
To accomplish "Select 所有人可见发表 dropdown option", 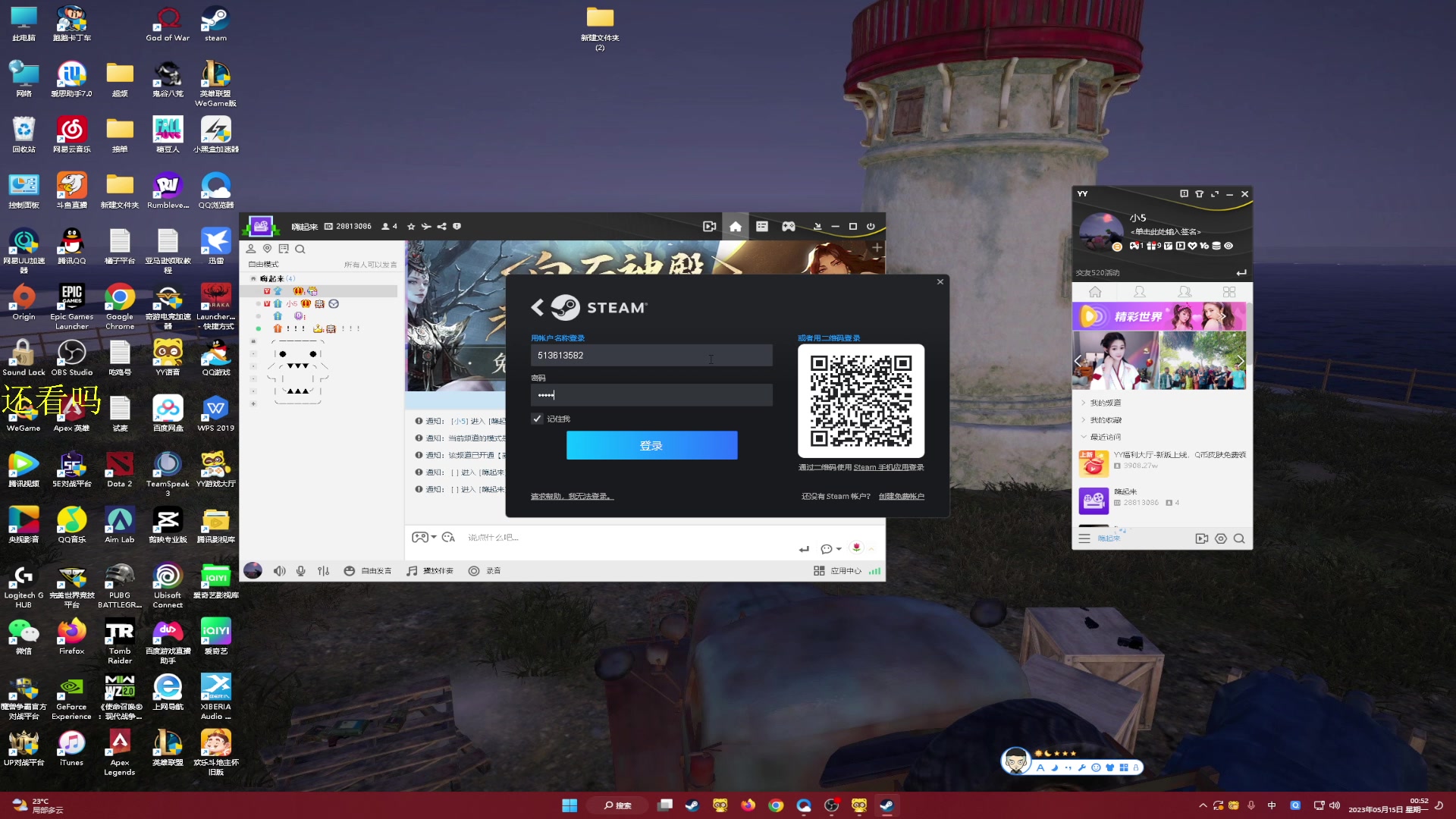I will [x=370, y=263].
